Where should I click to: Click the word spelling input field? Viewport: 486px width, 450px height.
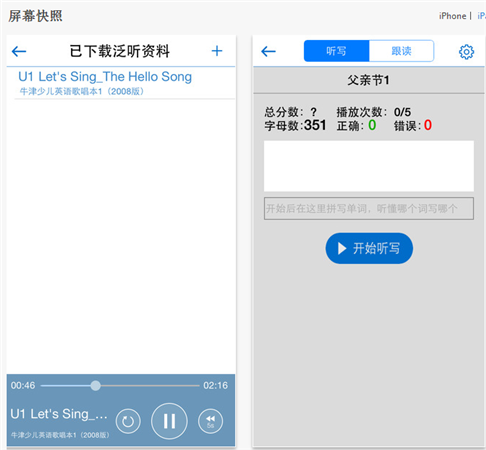tap(369, 209)
